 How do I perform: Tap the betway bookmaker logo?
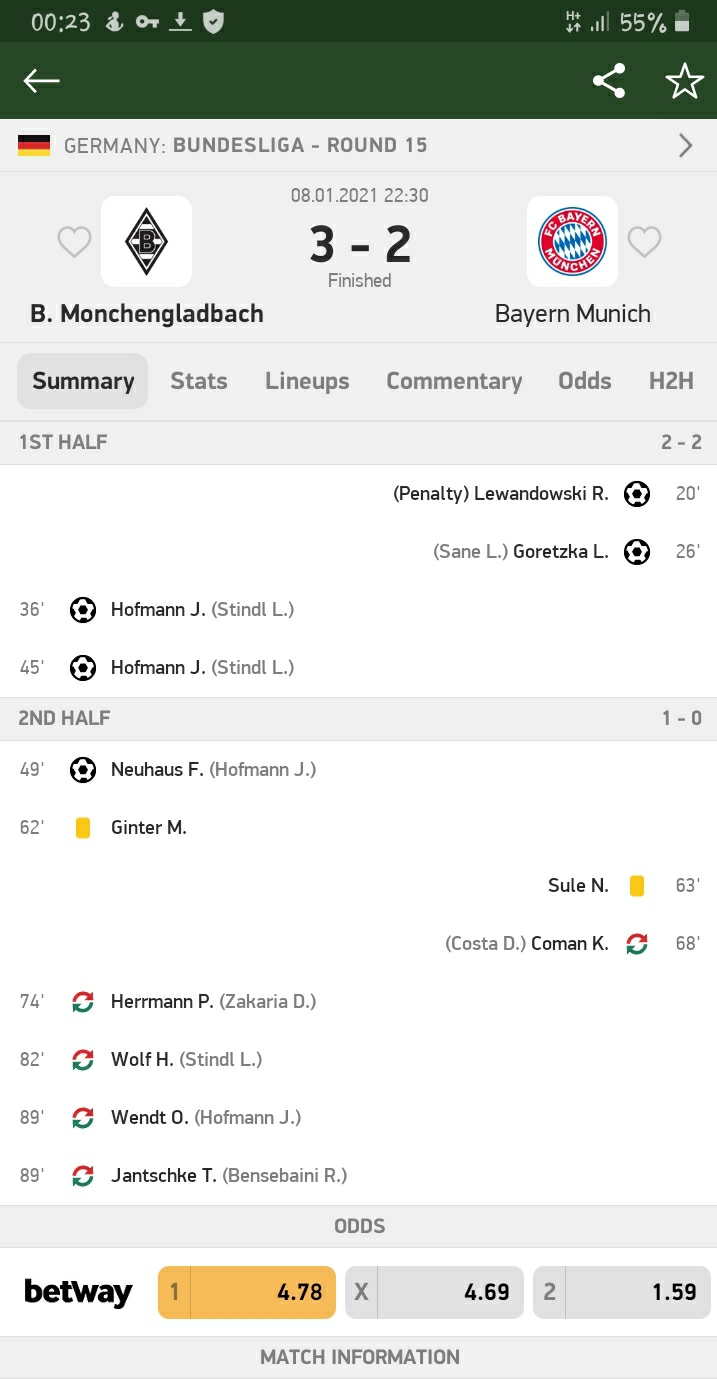(x=78, y=1292)
